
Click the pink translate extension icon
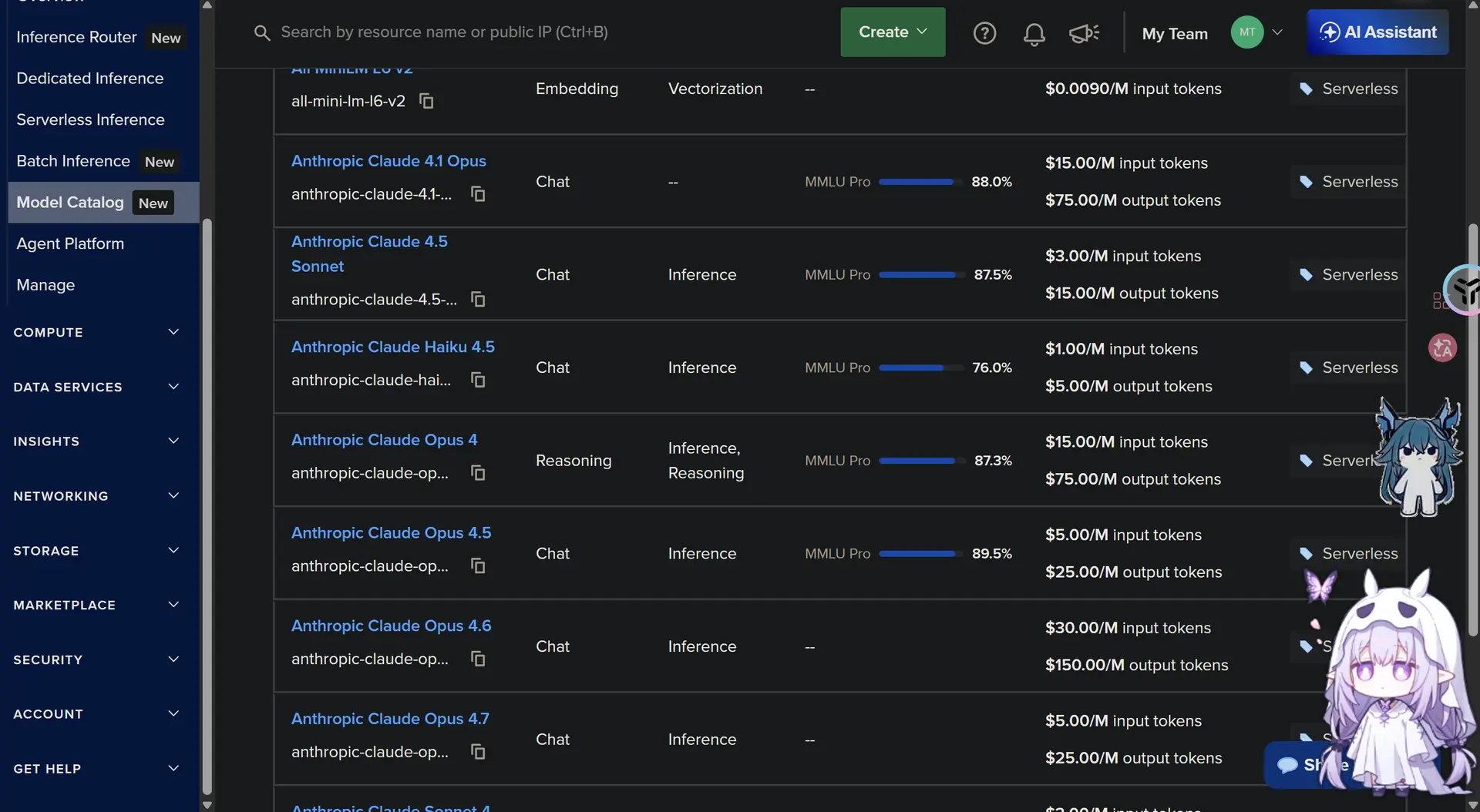1442,348
